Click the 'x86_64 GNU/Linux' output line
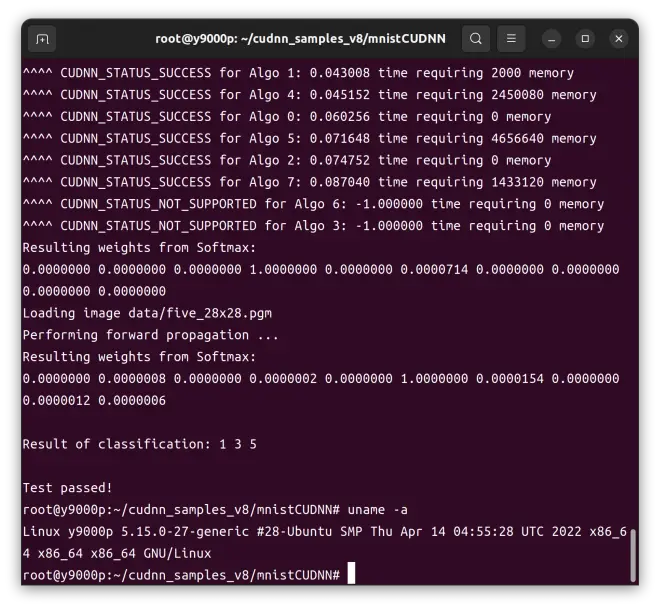Image resolution: width=660 pixels, height=609 pixels. pos(117,553)
